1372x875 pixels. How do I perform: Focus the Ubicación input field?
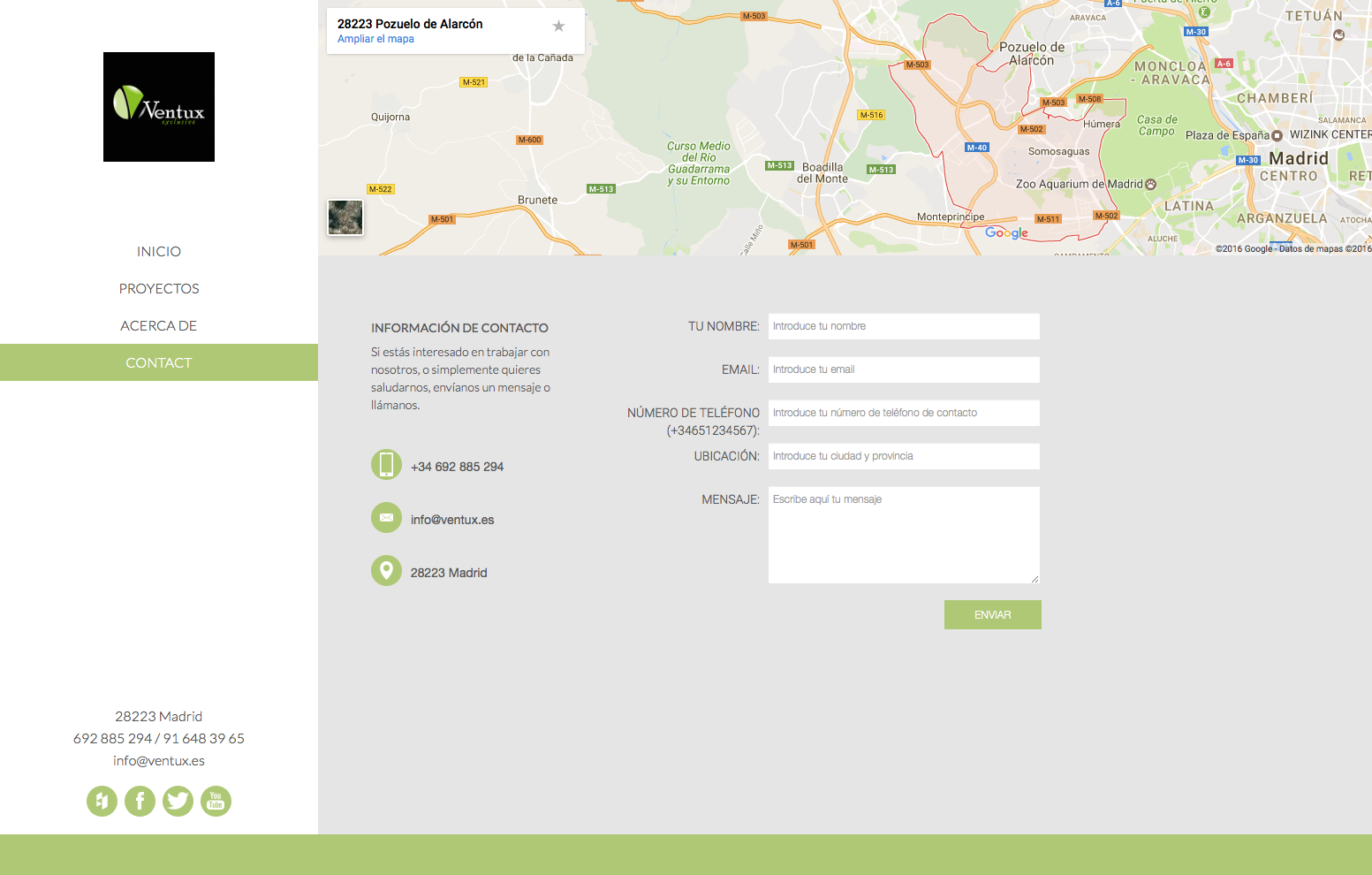(904, 456)
